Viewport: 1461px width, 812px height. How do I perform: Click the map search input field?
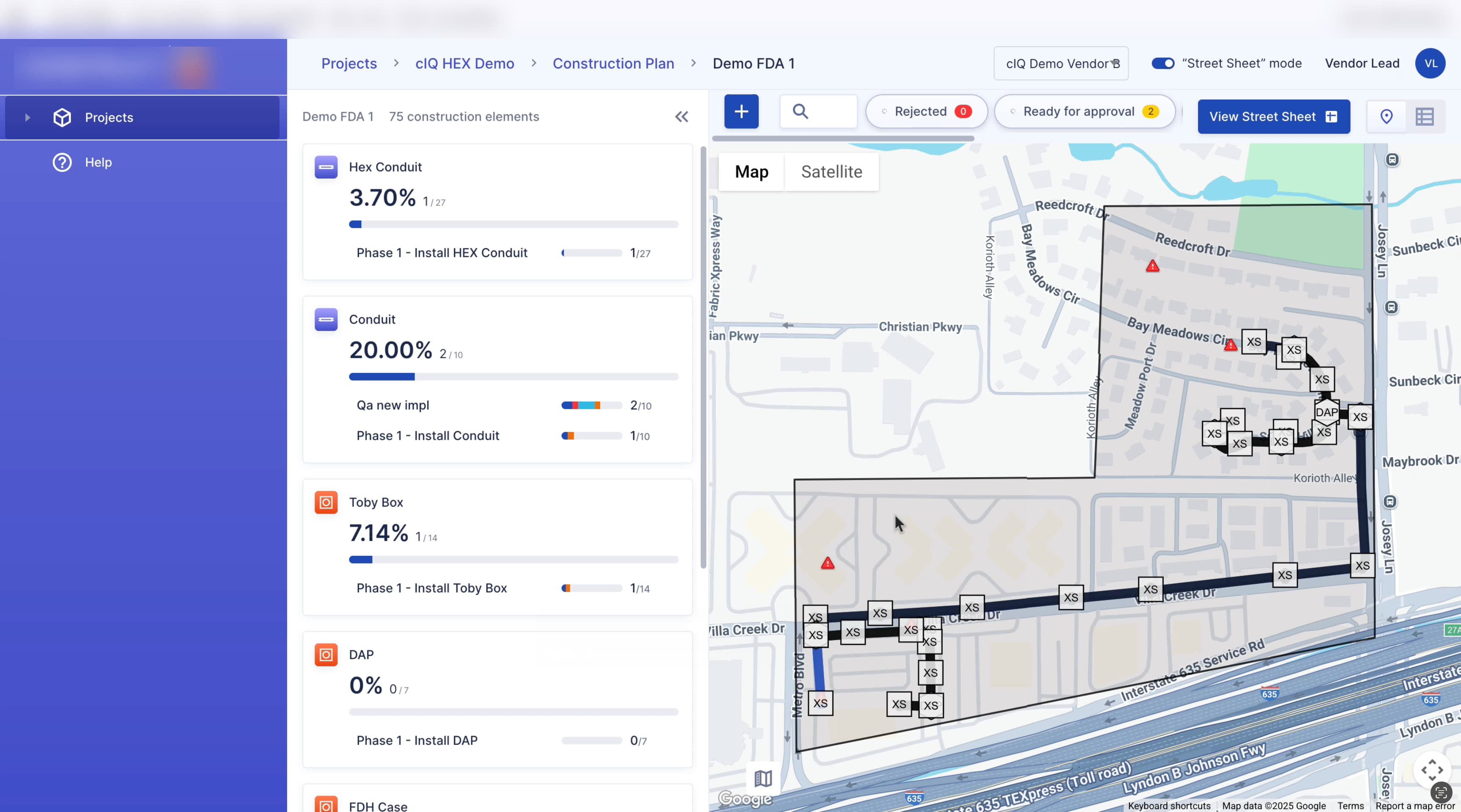(819, 112)
